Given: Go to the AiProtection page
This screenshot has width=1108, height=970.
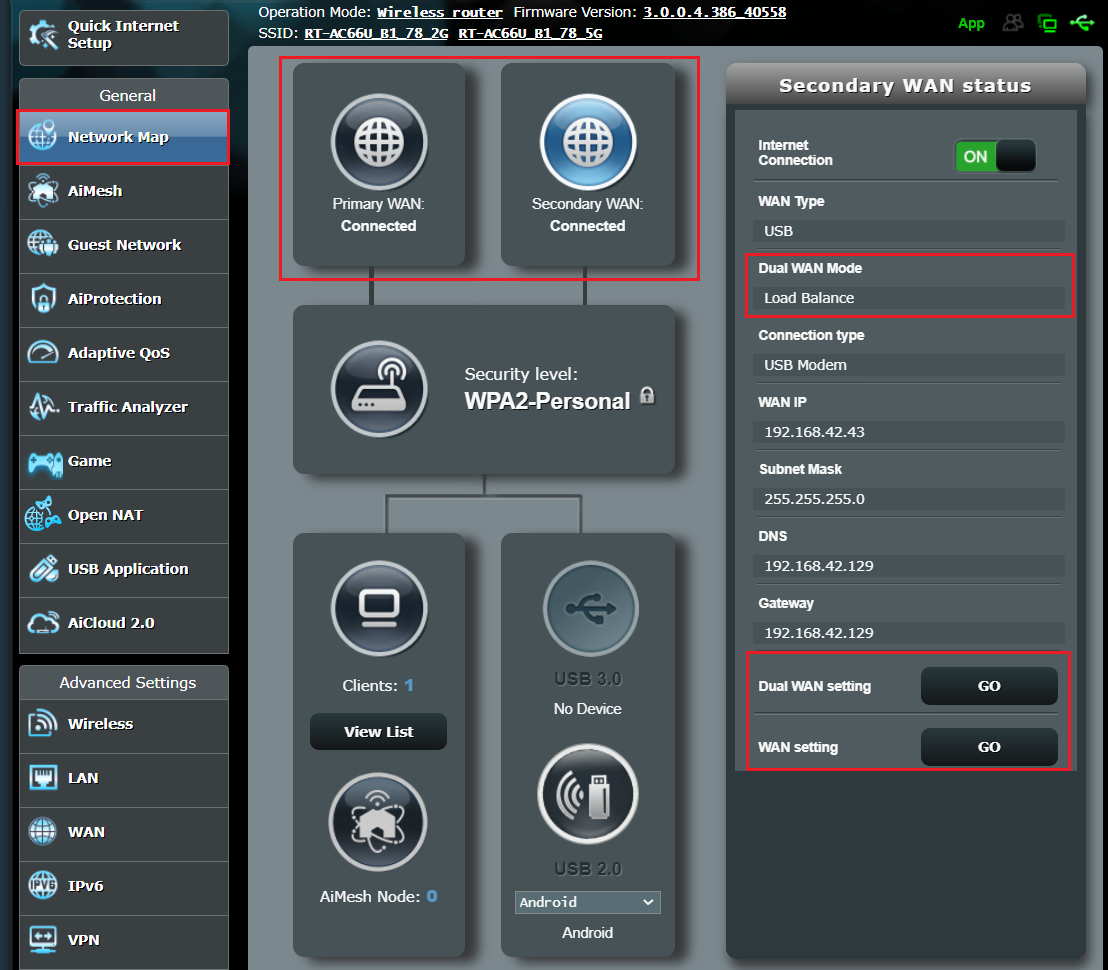Looking at the screenshot, I should pyautogui.click(x=124, y=300).
